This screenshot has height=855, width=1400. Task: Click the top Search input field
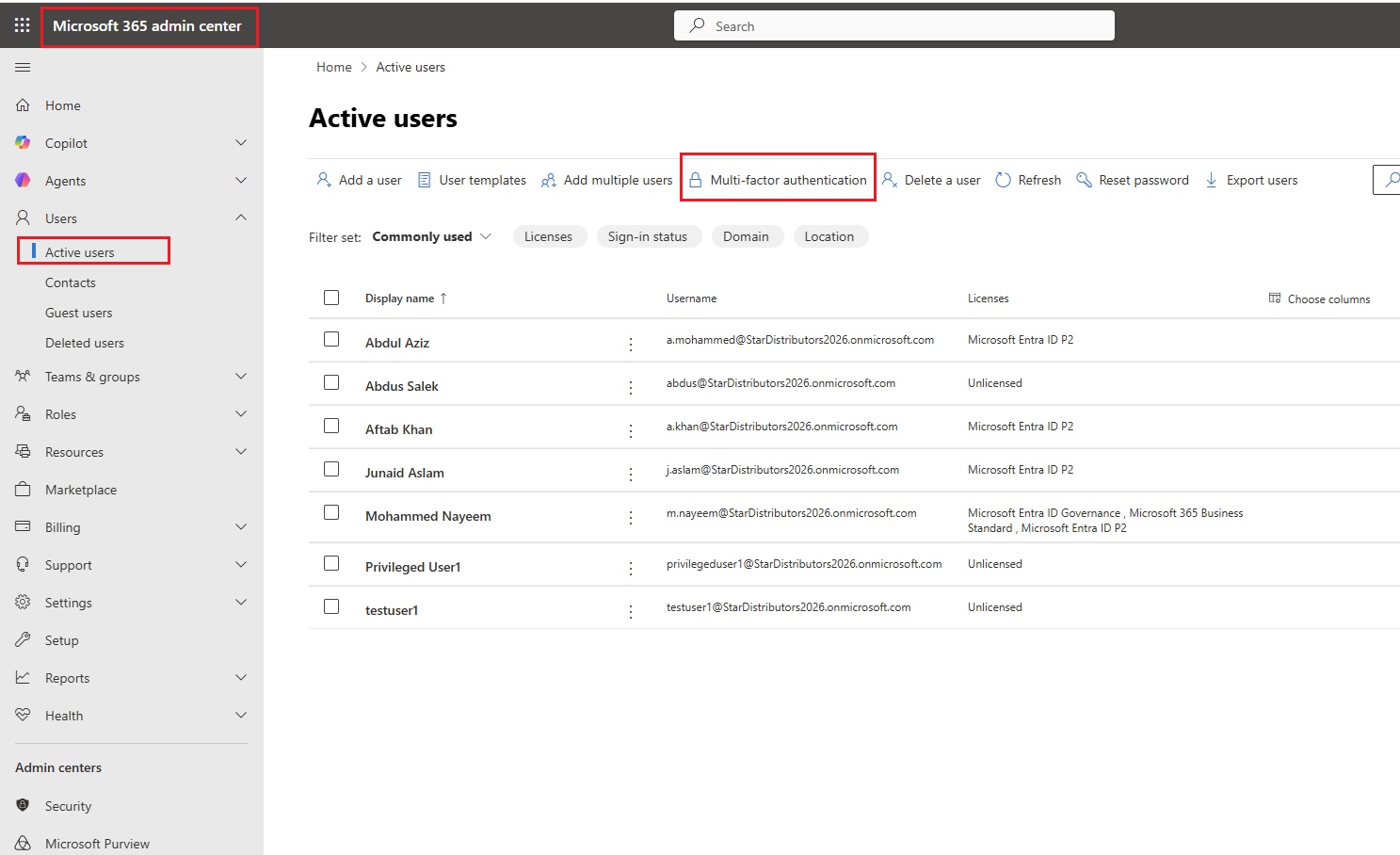click(894, 26)
